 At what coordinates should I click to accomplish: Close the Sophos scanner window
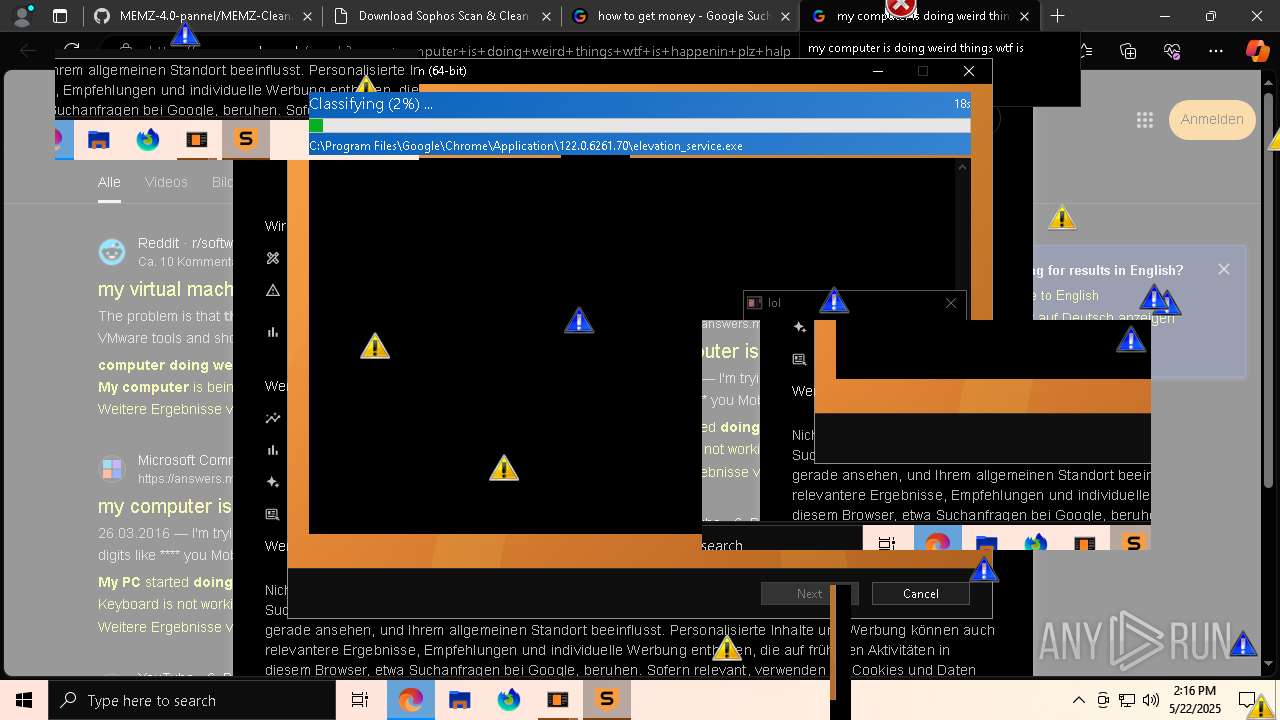(x=968, y=71)
